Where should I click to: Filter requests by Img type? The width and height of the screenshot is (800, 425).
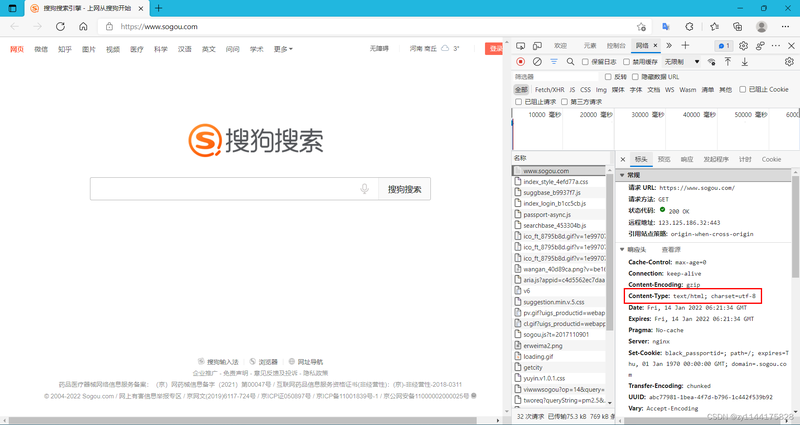(601, 89)
